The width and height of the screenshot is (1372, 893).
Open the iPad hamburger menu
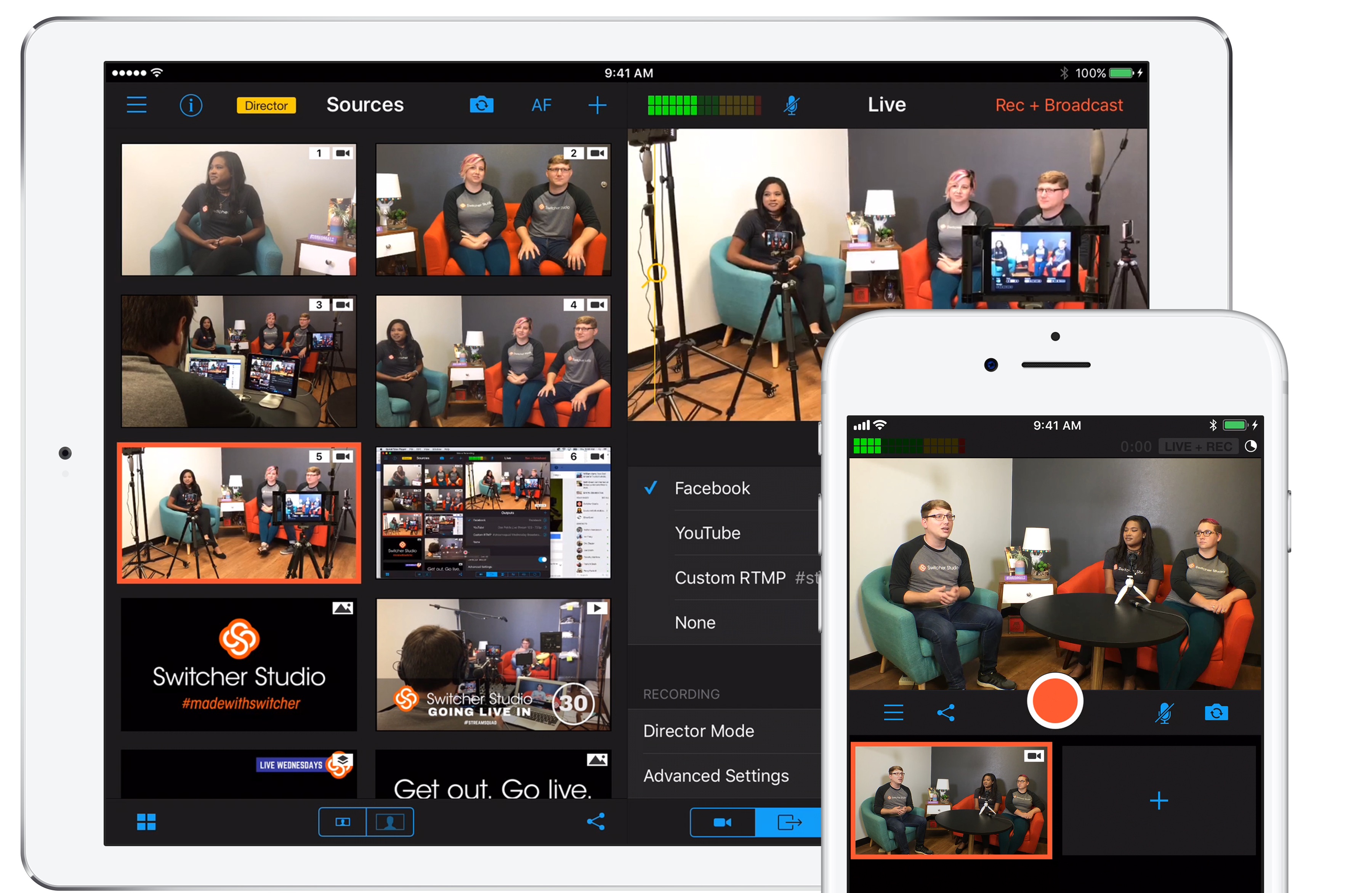click(136, 105)
